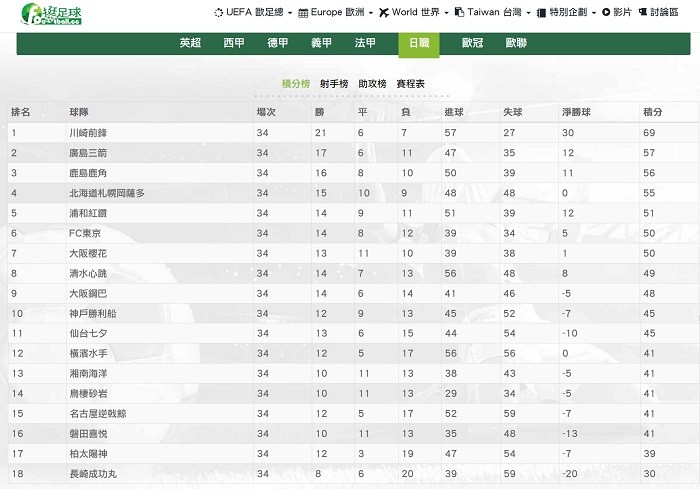The width and height of the screenshot is (700, 489).
Task: Expand the Taiwan 台灣 dropdown arrow
Action: [528, 13]
